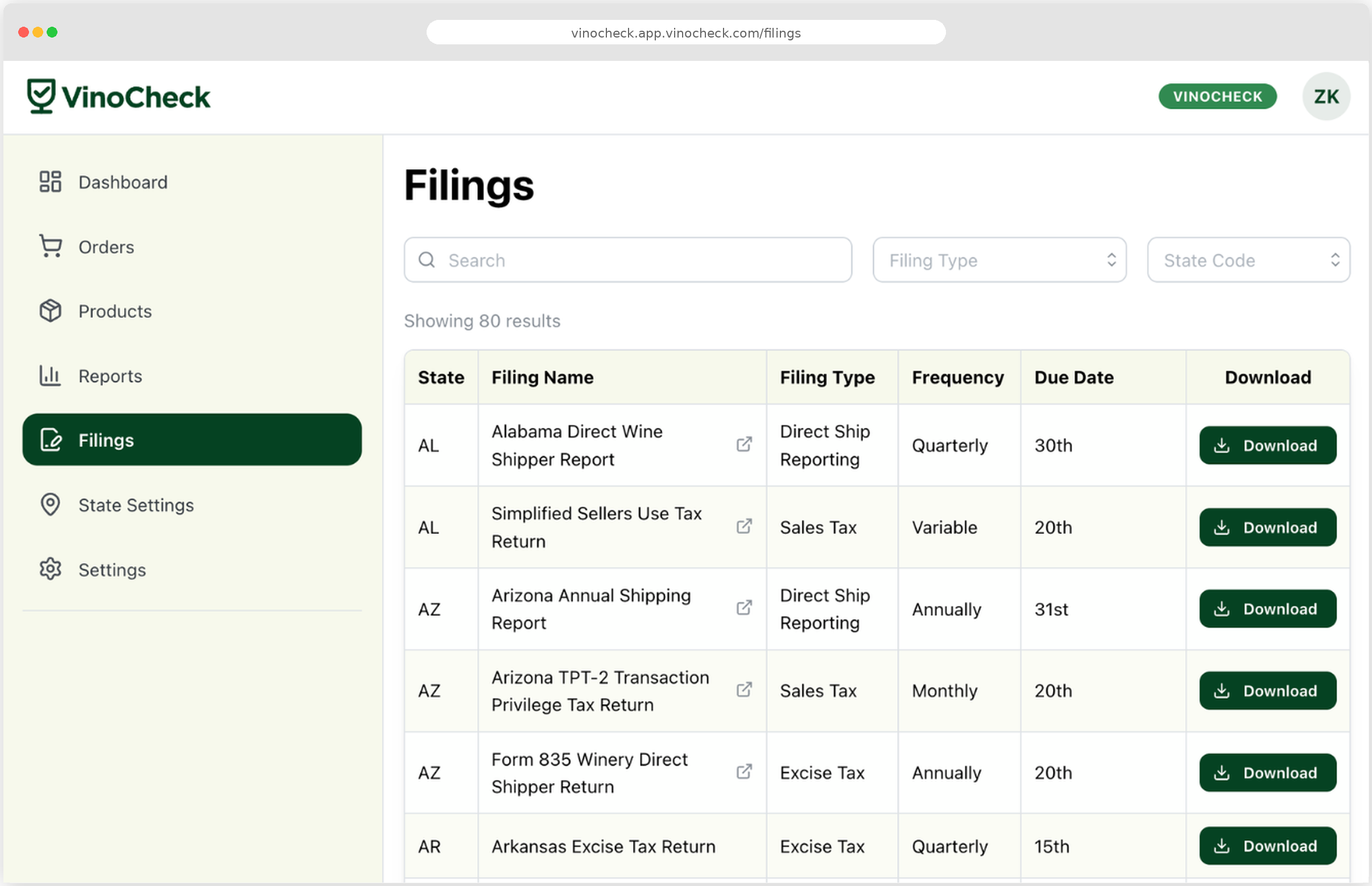Expand the Filing Type dropdown
Screen dimensions: 1372x886
[999, 260]
